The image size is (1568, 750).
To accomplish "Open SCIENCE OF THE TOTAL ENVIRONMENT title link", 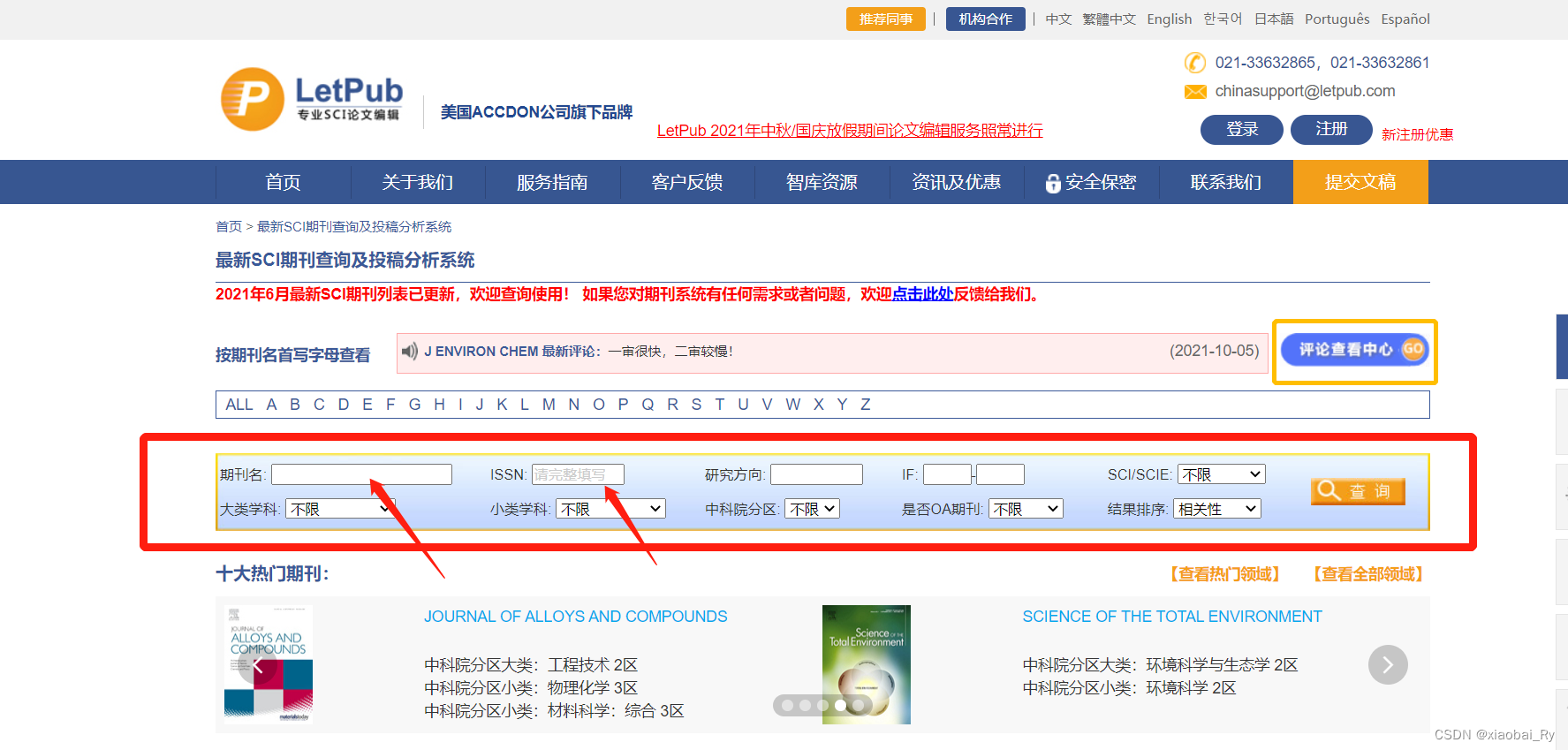I will (x=1172, y=617).
